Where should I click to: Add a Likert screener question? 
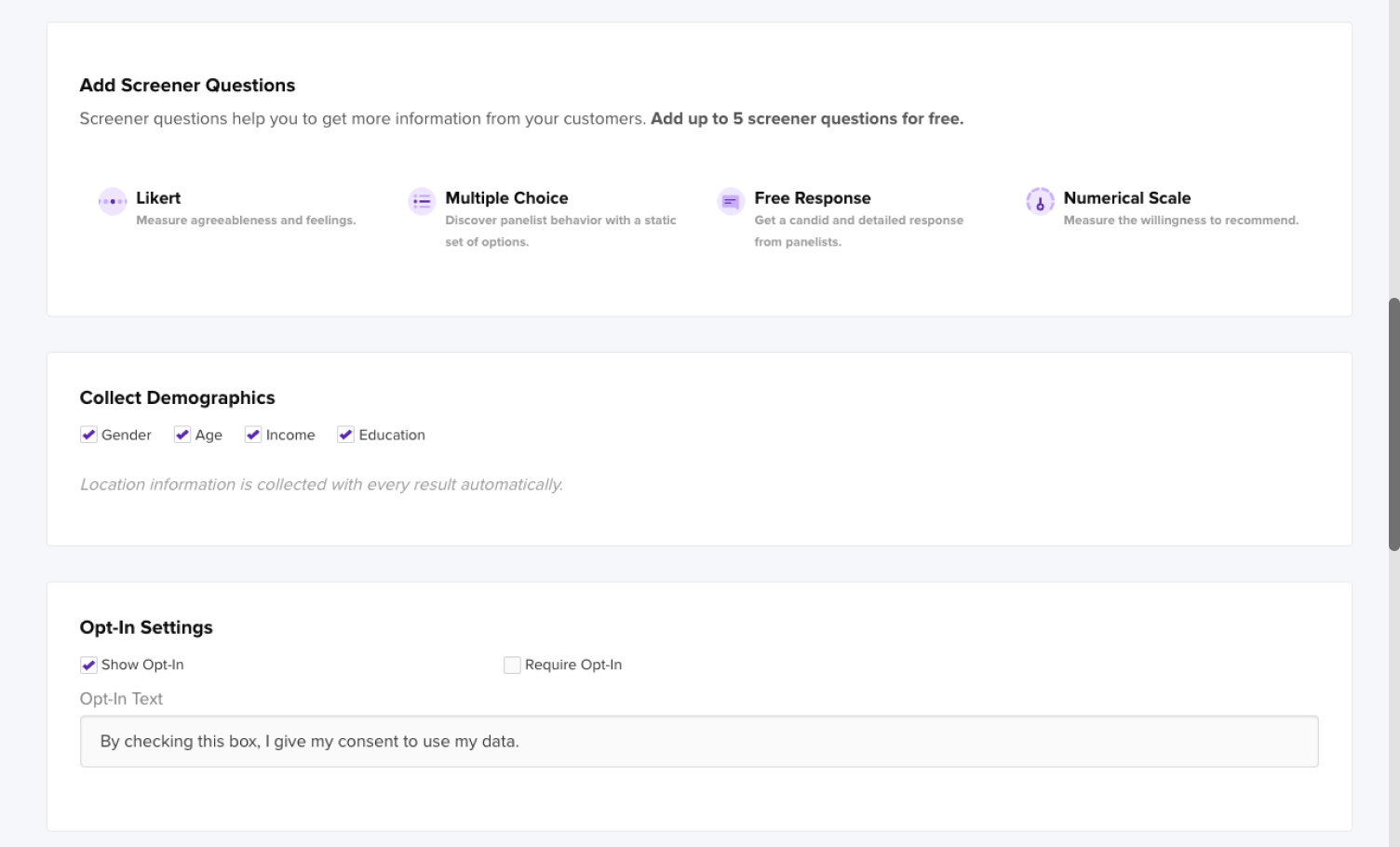(x=157, y=198)
